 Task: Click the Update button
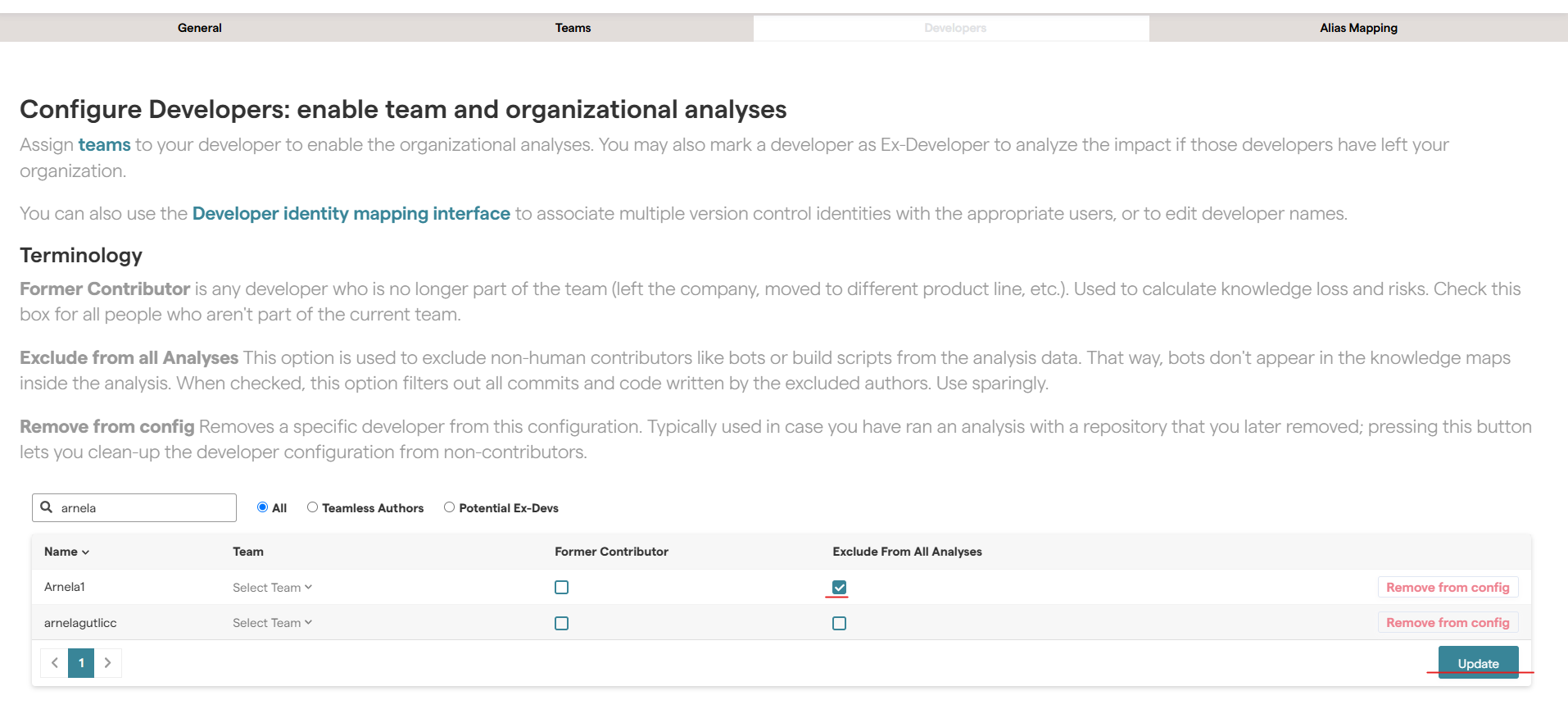pyautogui.click(x=1478, y=662)
